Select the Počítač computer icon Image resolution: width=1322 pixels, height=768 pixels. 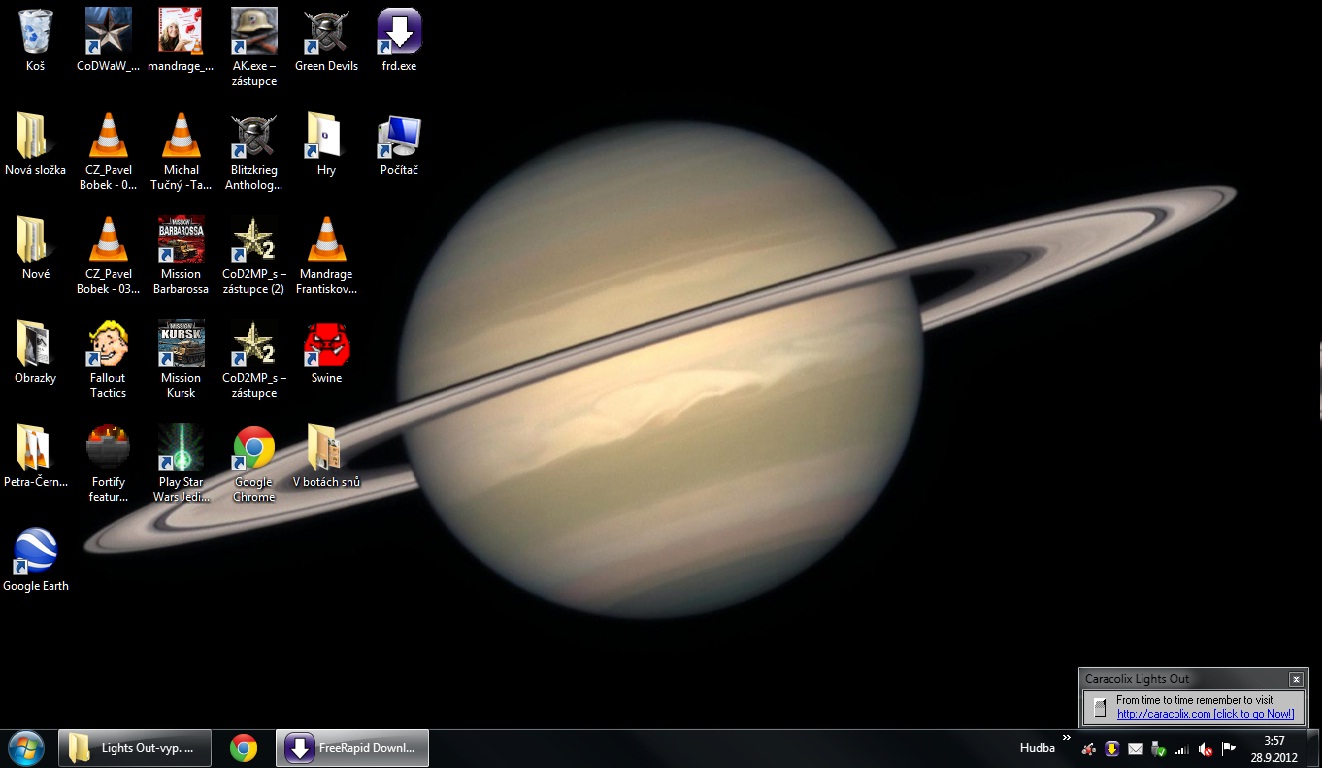coord(399,136)
